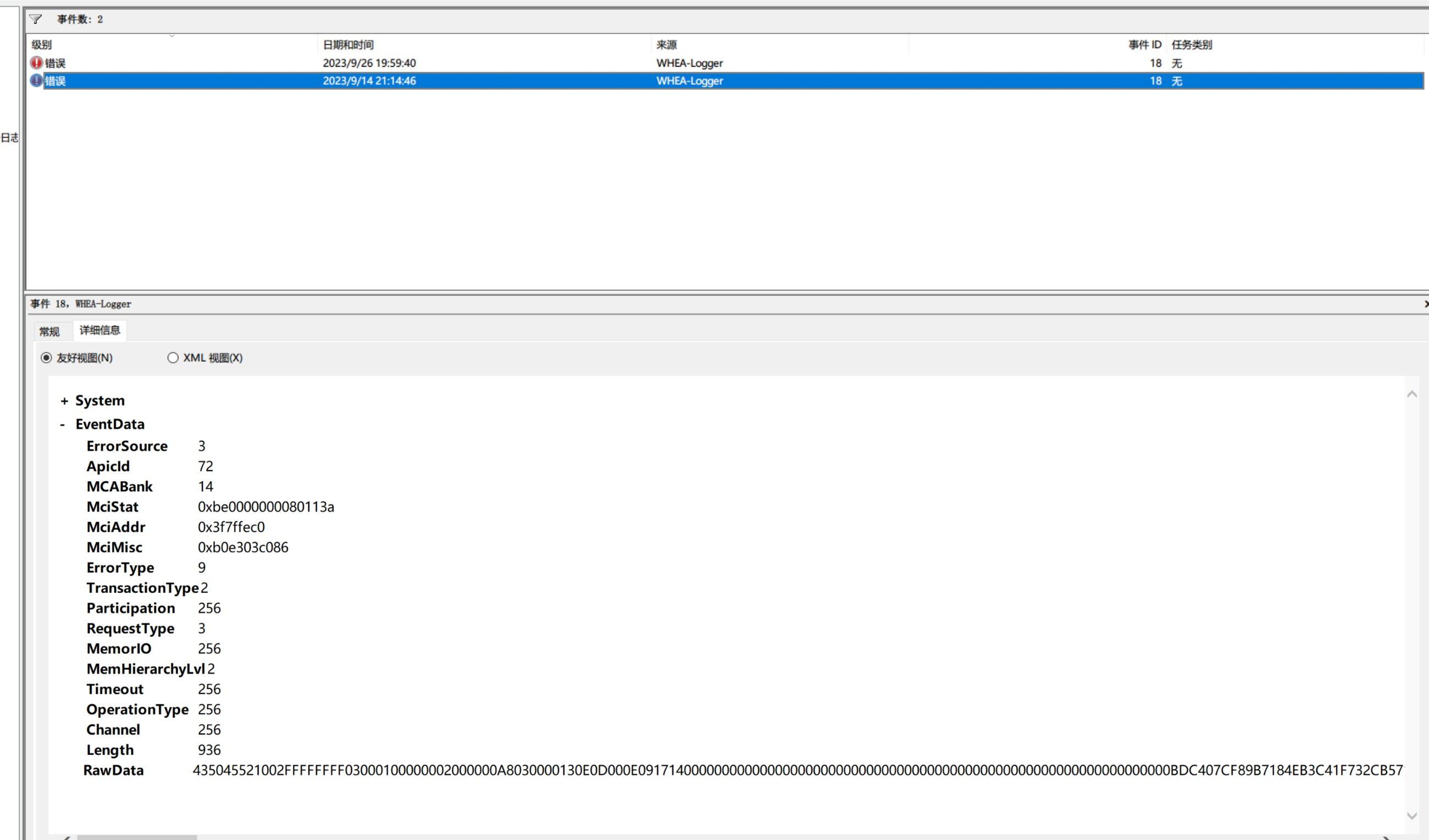
Task: Click the ErrorSource label
Action: pos(127,446)
